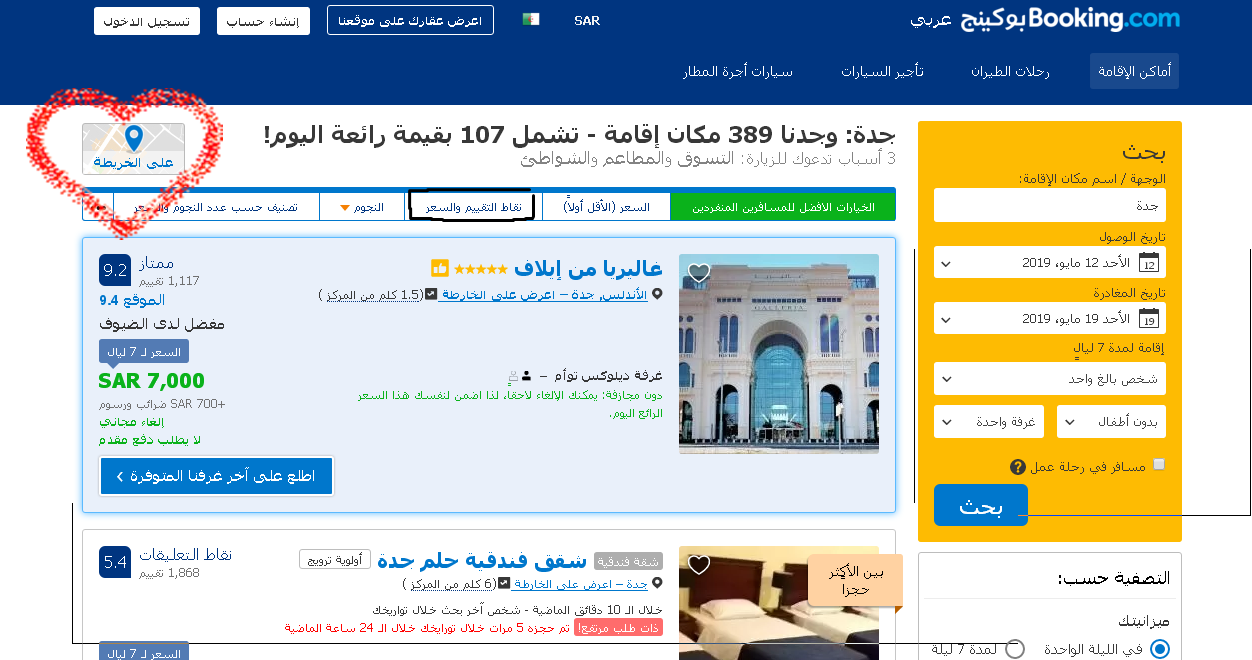Open the النجوم sort dropdown

362,206
